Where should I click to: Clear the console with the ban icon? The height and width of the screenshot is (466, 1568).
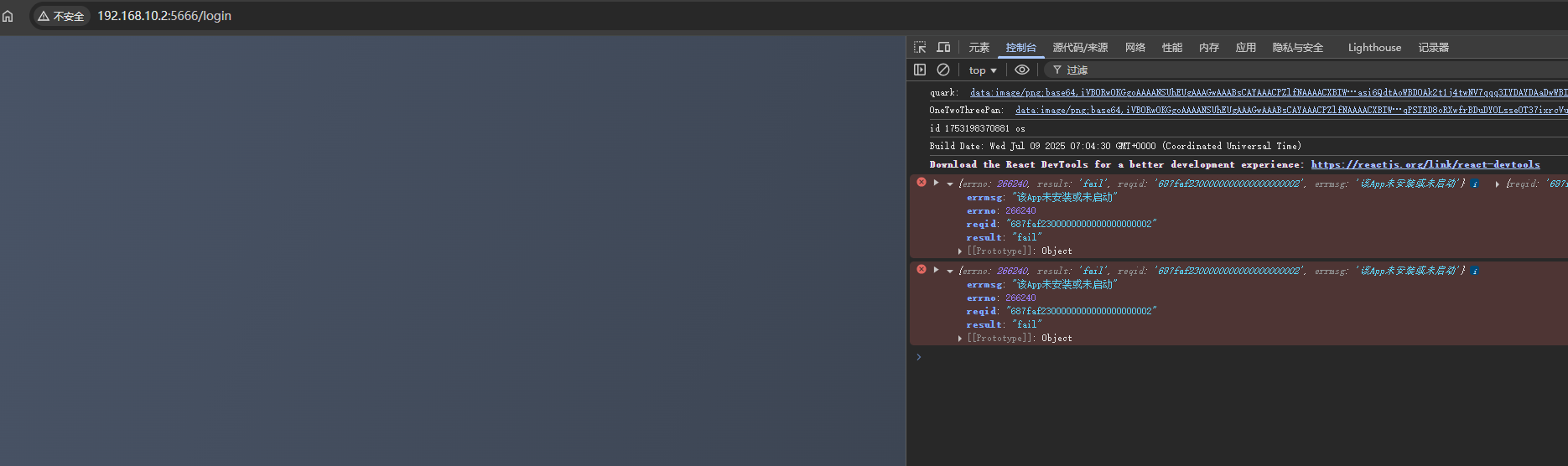943,70
